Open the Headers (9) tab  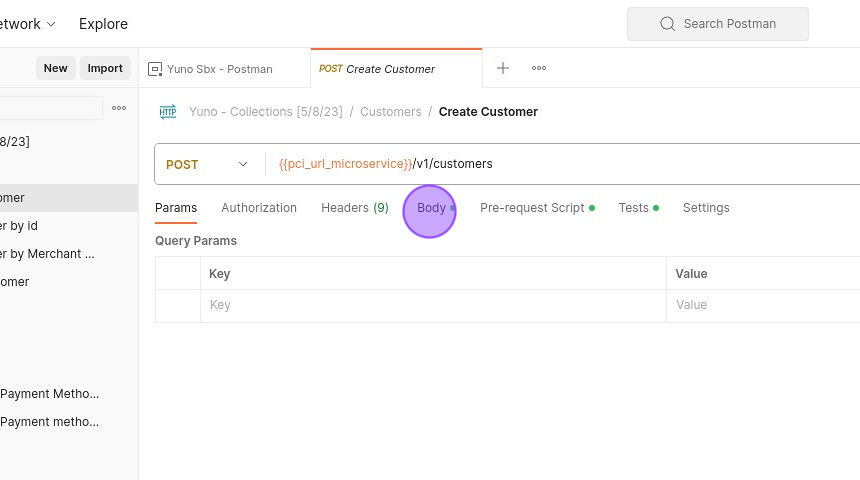point(355,208)
